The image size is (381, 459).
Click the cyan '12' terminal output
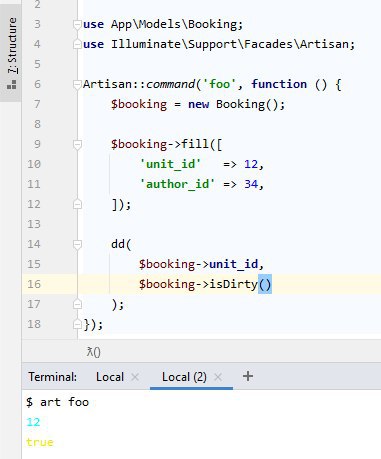[x=33, y=422]
